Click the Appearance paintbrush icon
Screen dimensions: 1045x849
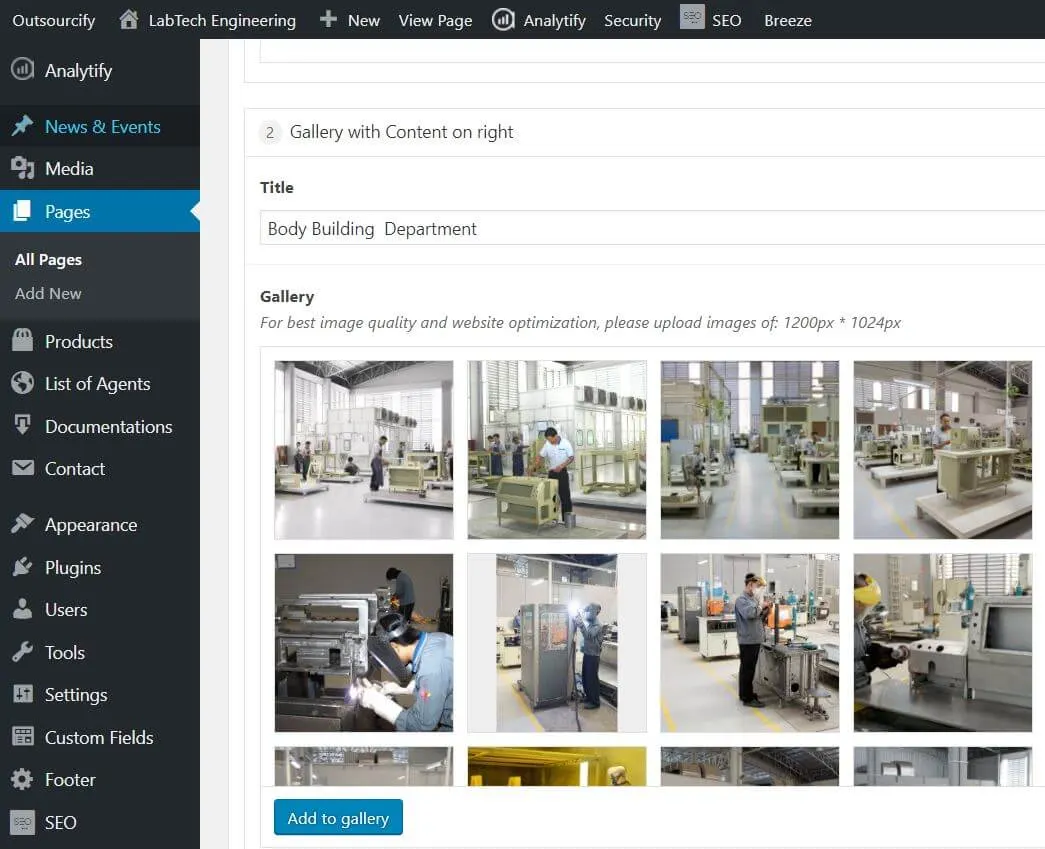tap(22, 524)
